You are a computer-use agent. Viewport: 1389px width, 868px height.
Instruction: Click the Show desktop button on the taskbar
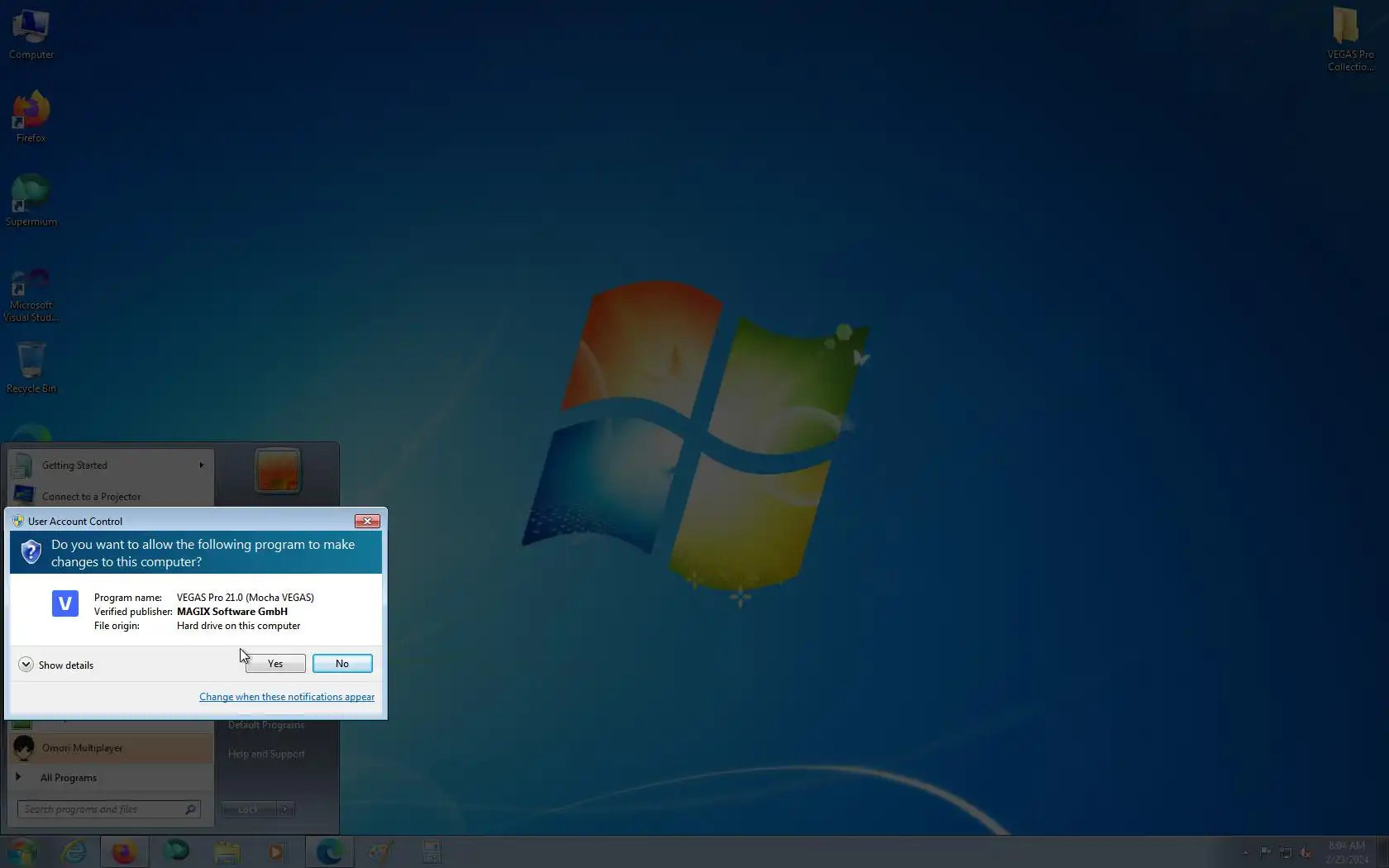click(1382, 851)
